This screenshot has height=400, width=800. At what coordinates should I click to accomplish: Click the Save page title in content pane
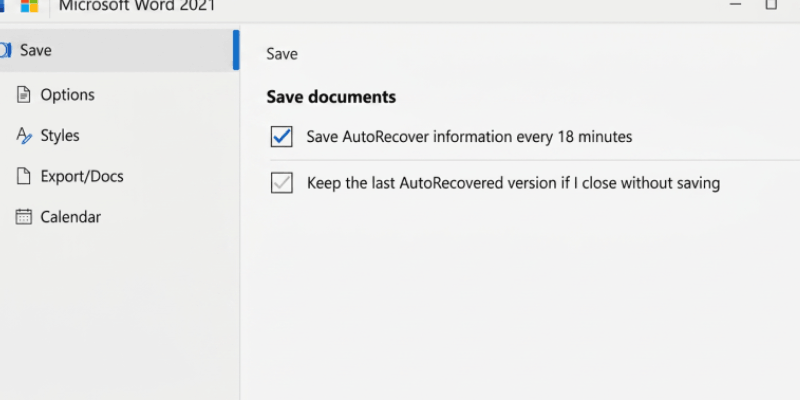click(282, 54)
